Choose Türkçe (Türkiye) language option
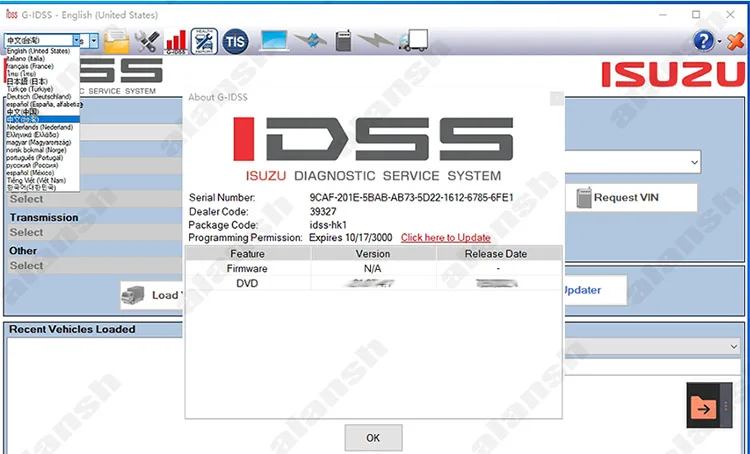This screenshot has width=750, height=454. [x=30, y=89]
